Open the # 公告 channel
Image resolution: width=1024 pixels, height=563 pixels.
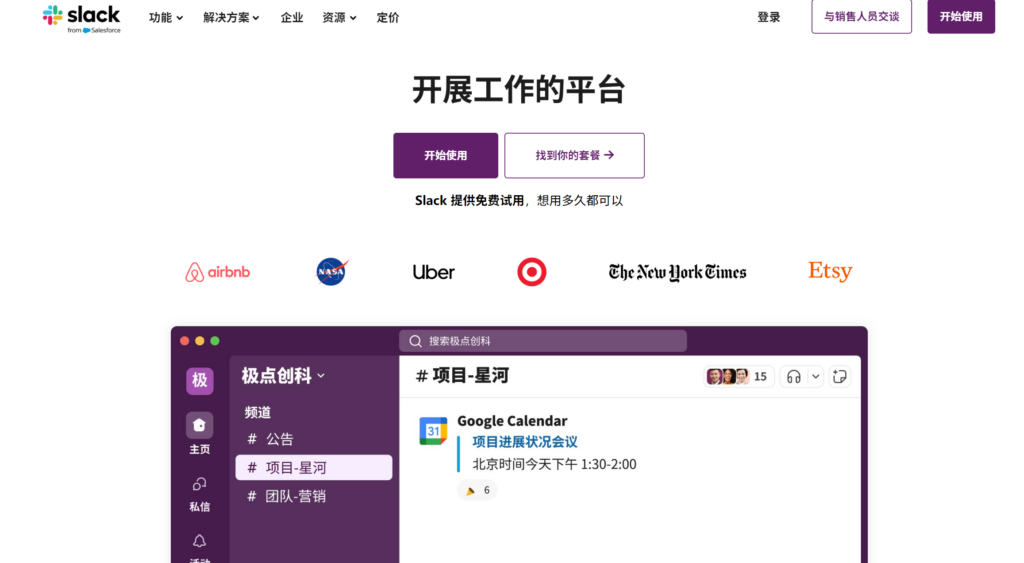(x=270, y=439)
